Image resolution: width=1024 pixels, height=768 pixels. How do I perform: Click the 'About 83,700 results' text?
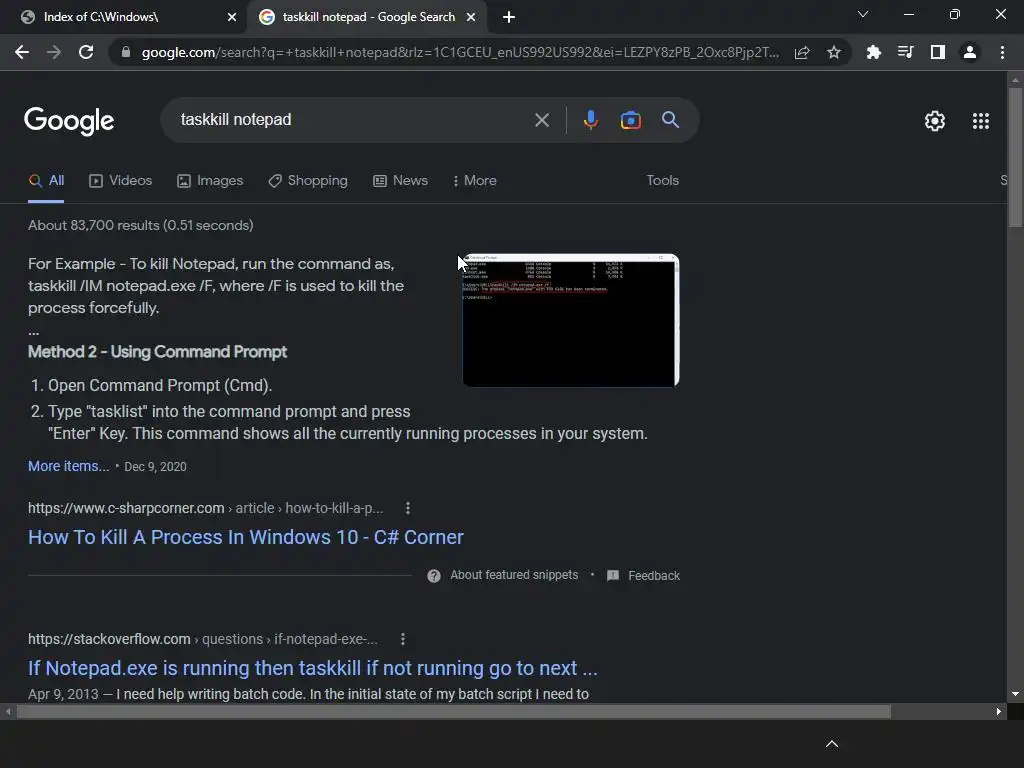(140, 225)
